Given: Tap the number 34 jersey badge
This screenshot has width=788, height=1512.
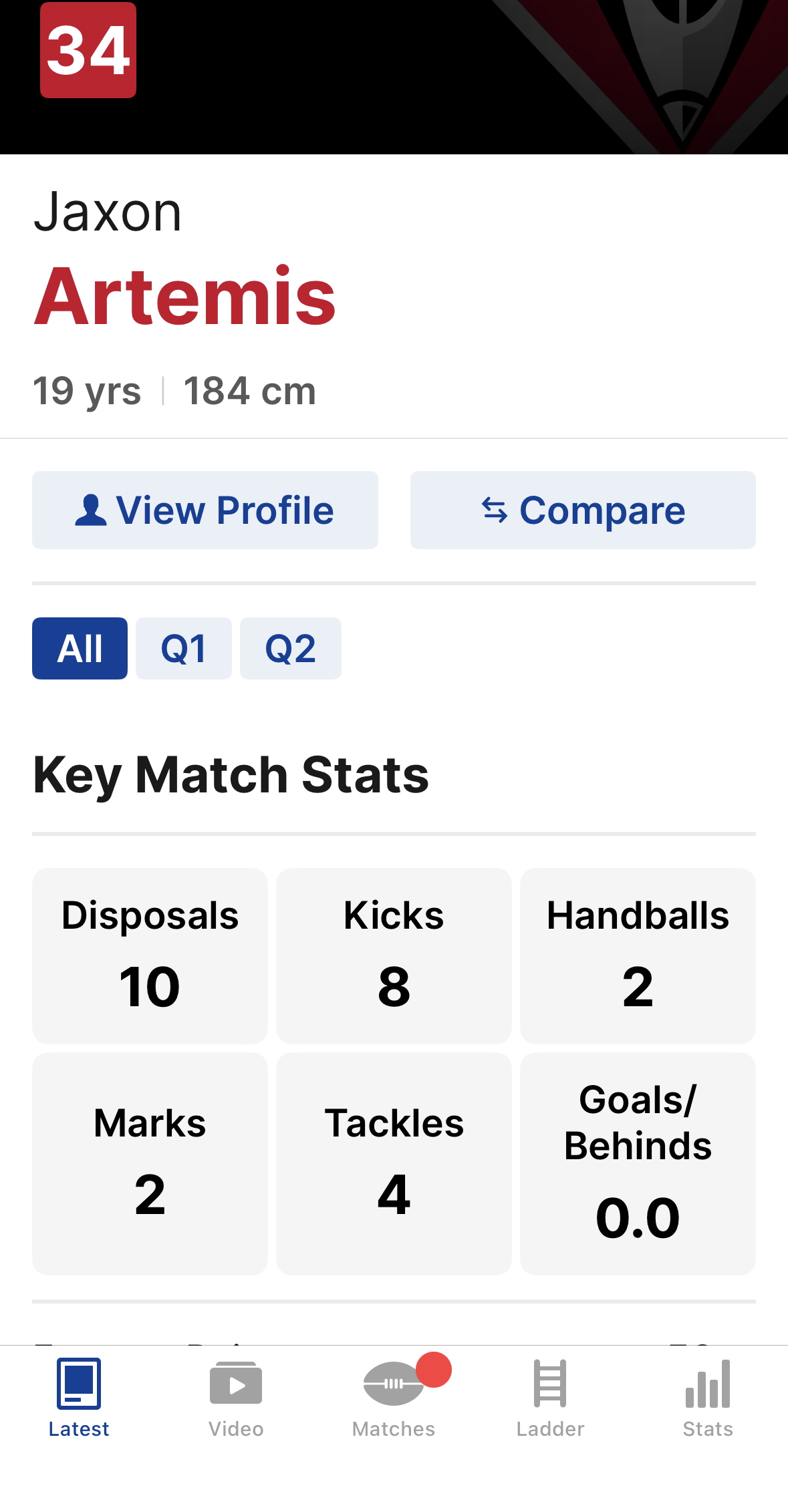Looking at the screenshot, I should (x=88, y=50).
